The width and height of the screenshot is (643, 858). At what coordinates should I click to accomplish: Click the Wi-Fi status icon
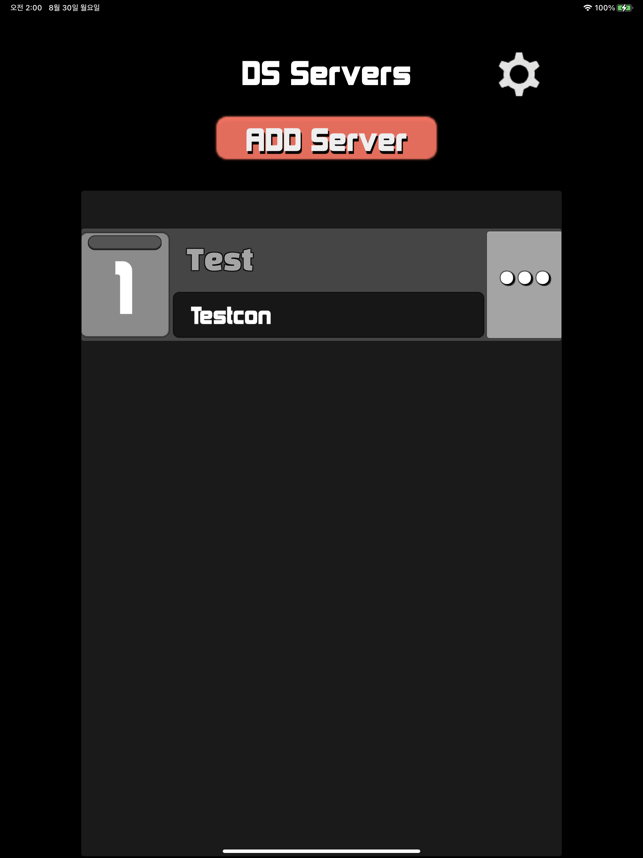tap(587, 8)
